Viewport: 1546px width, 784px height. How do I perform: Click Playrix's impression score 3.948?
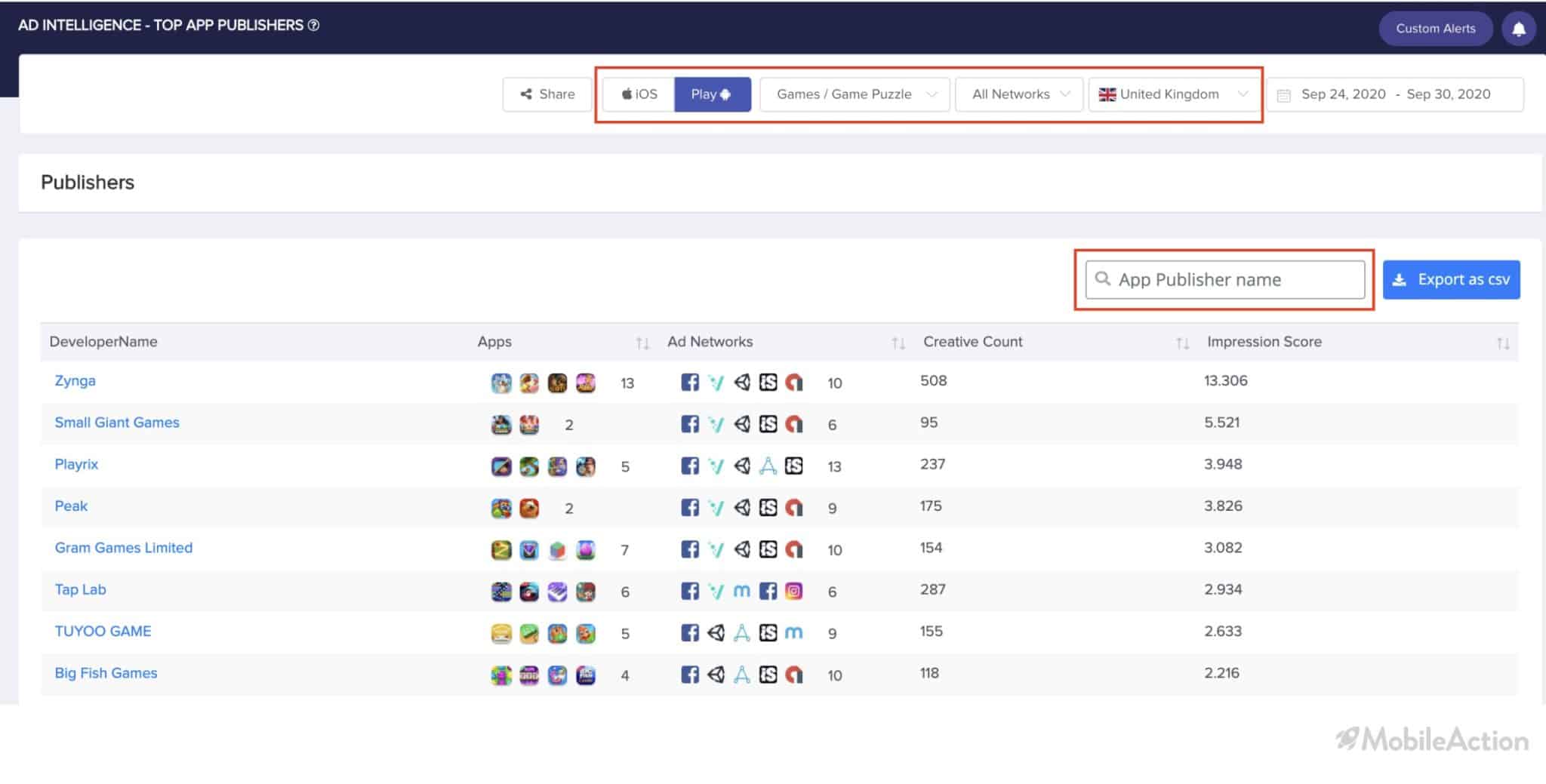[x=1223, y=464]
